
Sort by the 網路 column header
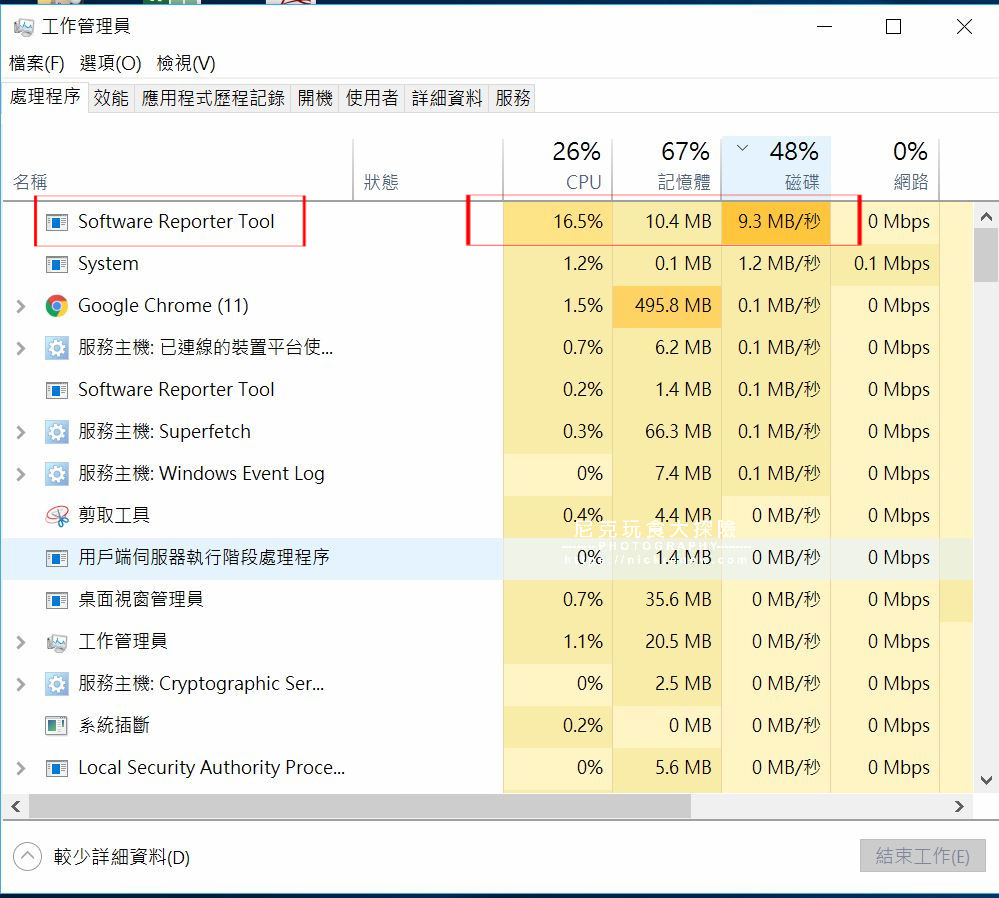click(x=885, y=167)
